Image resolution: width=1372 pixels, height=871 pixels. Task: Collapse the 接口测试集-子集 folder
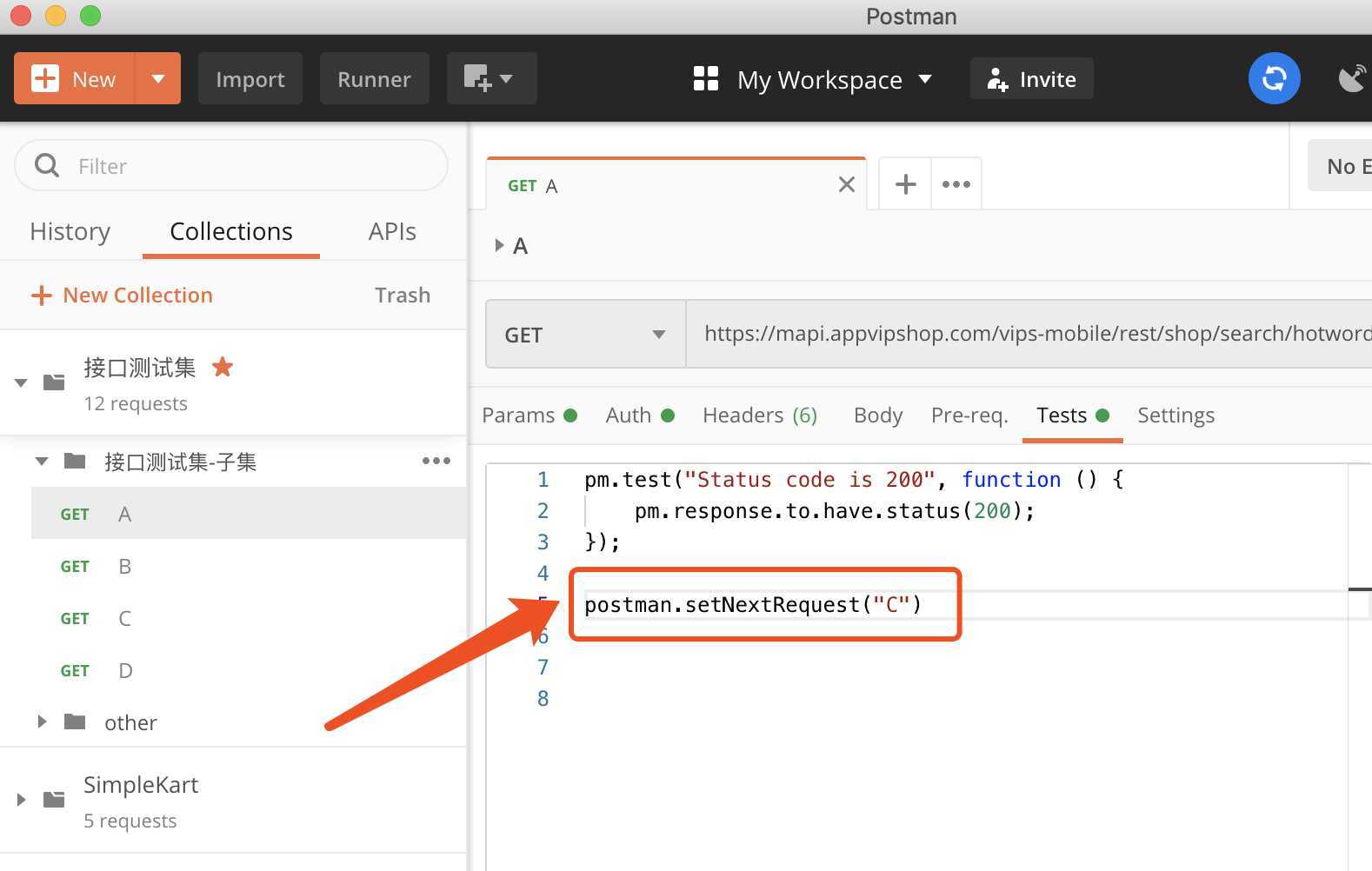pos(41,461)
